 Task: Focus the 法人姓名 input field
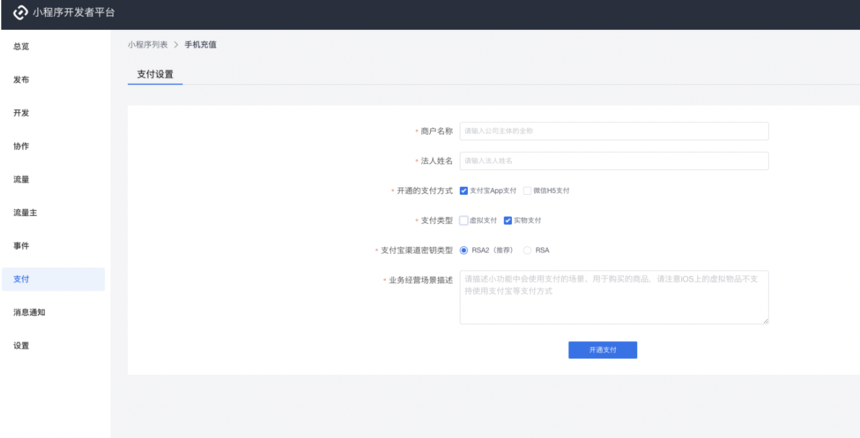[614, 161]
